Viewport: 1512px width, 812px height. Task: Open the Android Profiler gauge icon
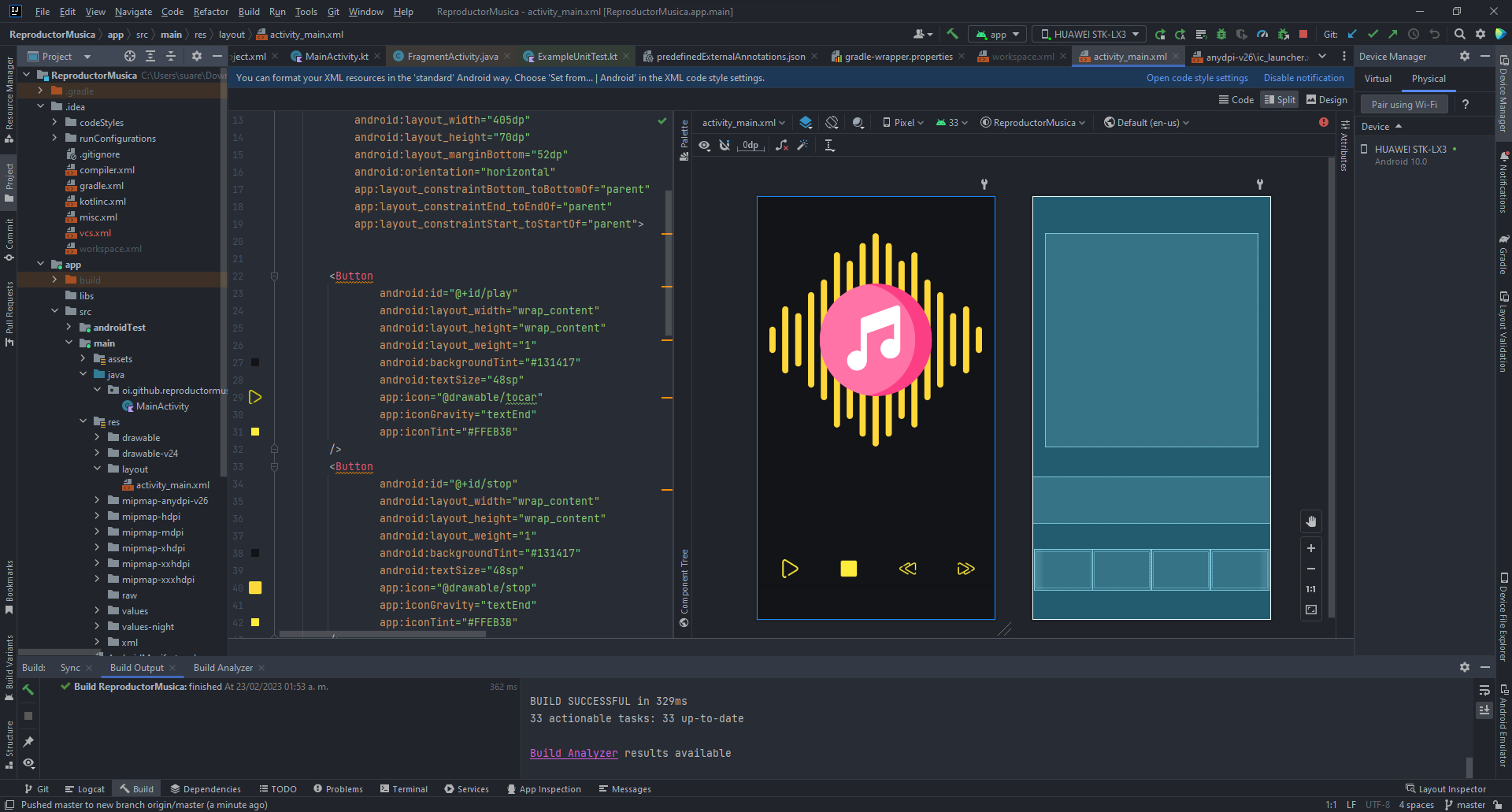1262,34
